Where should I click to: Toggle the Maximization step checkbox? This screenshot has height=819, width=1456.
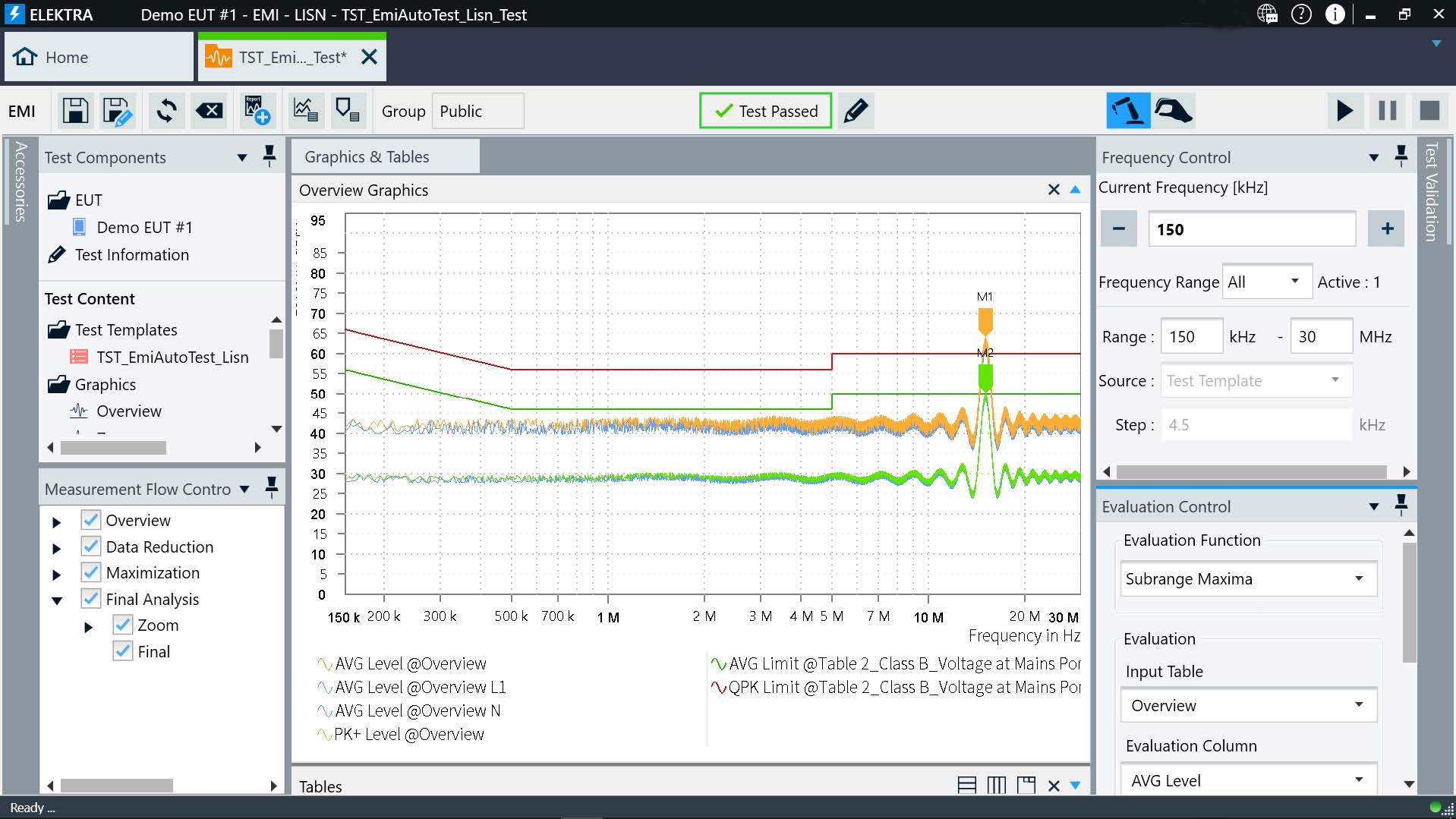point(91,572)
